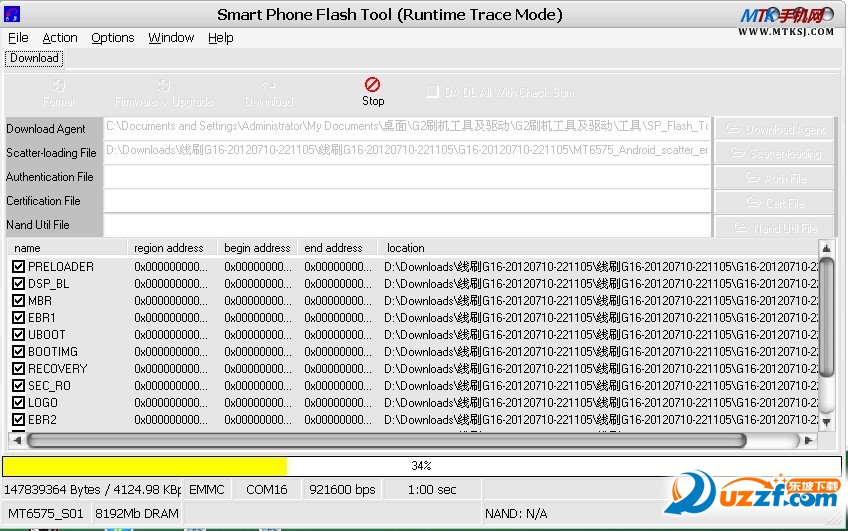
Task: Click the Scatter-loading File path field
Action: (407, 152)
